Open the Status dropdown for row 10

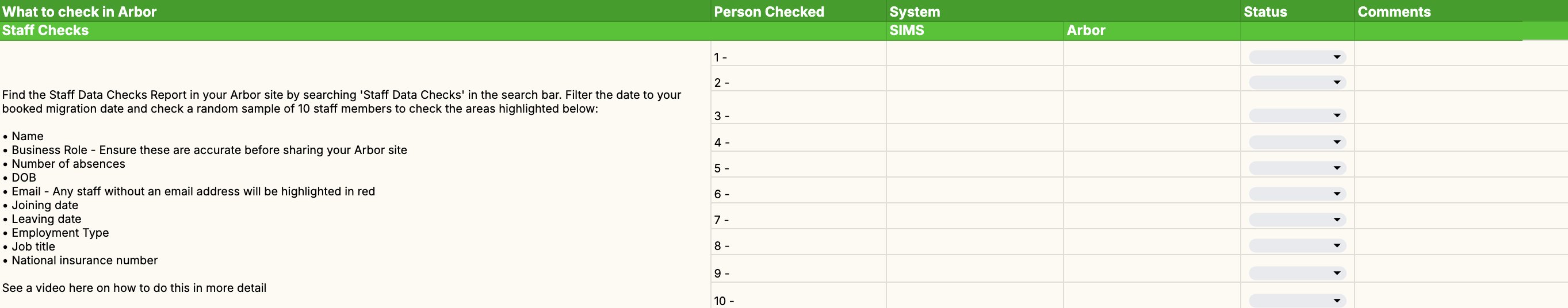1297,301
